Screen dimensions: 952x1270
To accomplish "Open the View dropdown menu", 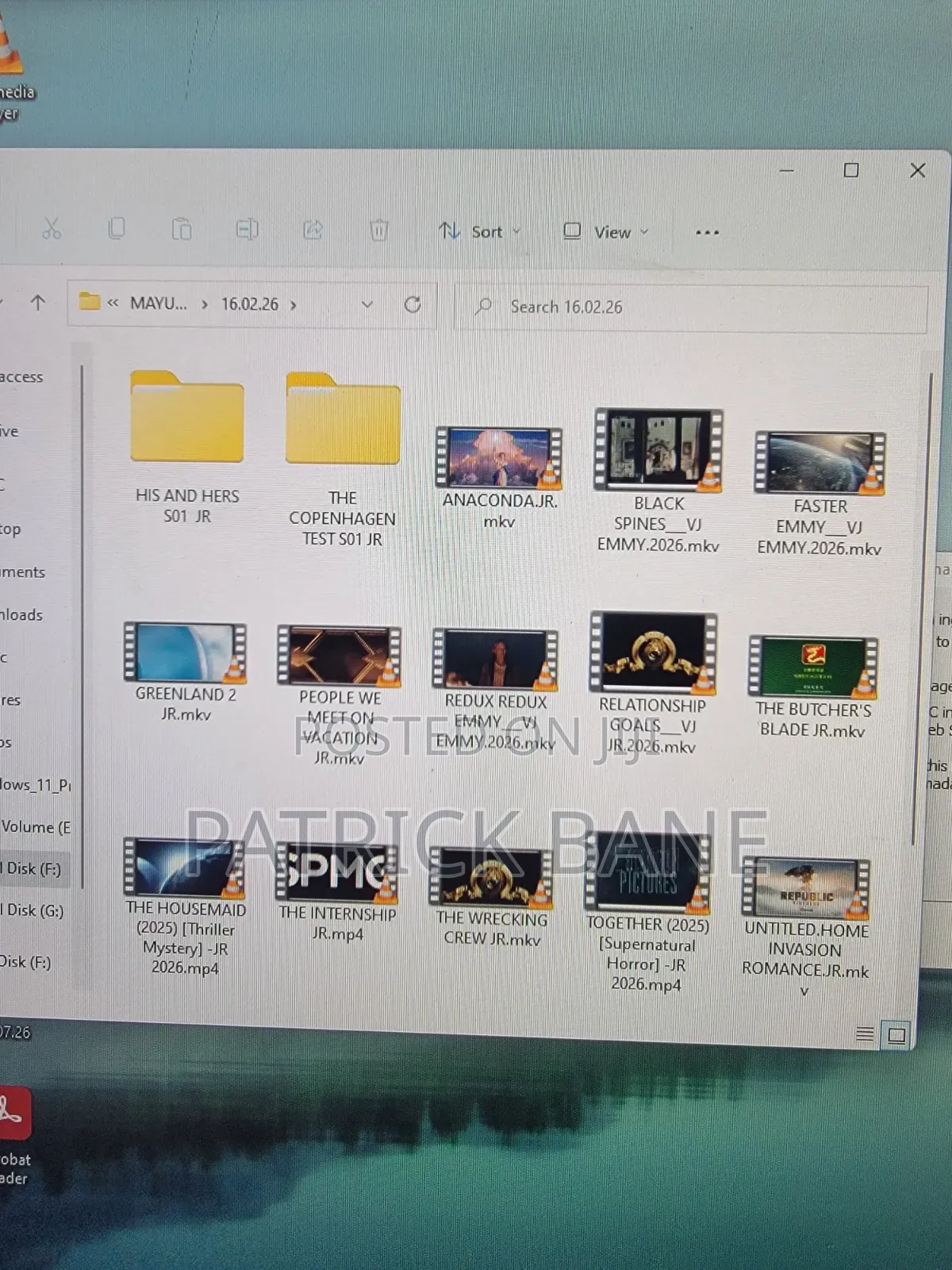I will coord(606,232).
